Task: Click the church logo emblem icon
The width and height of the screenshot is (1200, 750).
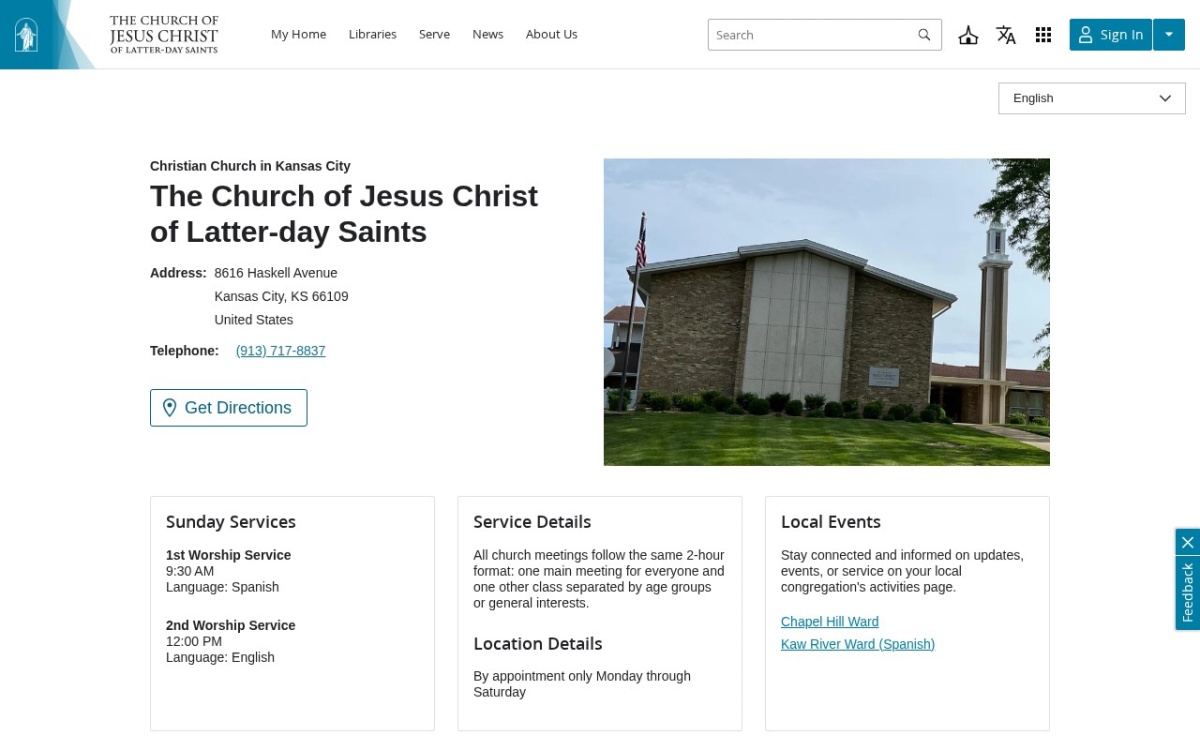Action: 26,35
